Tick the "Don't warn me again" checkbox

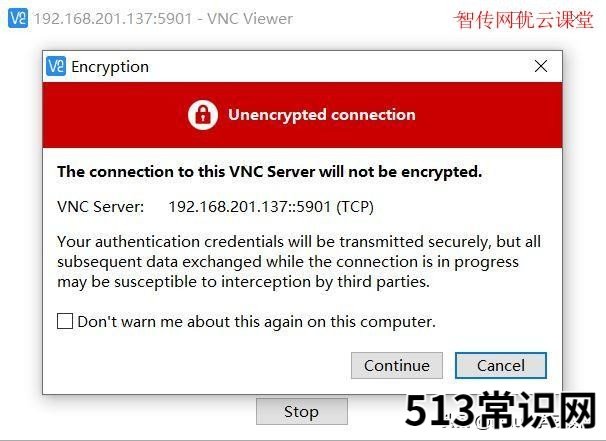(65, 321)
